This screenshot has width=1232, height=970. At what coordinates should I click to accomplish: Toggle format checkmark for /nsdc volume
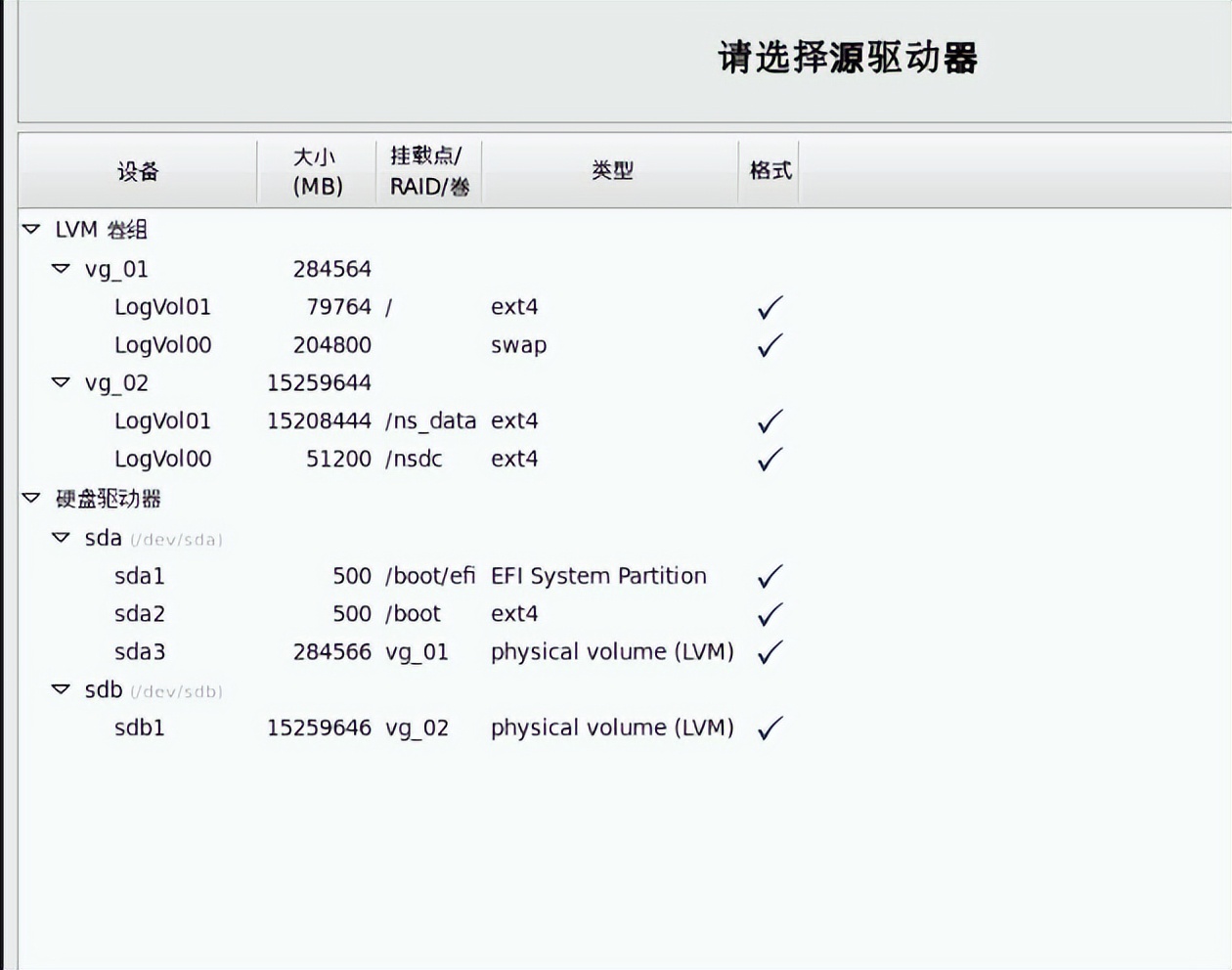pos(769,459)
